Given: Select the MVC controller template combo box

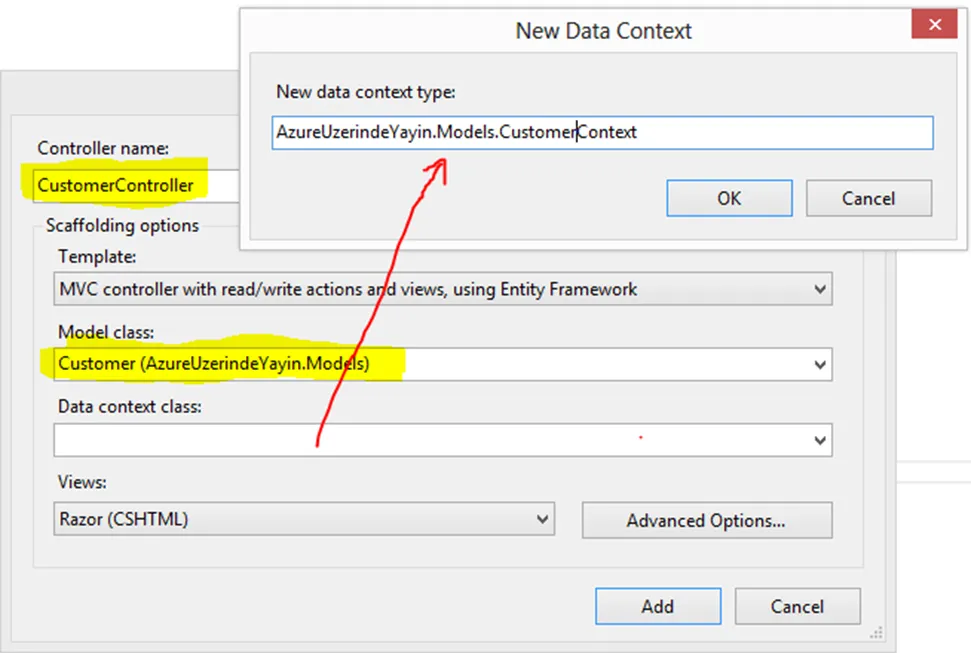Looking at the screenshot, I should pyautogui.click(x=443, y=289).
